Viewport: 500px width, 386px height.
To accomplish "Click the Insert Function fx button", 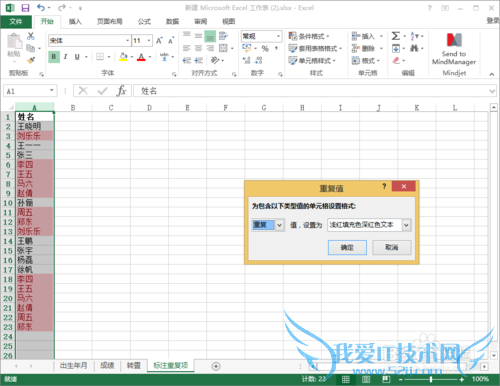I will point(121,90).
